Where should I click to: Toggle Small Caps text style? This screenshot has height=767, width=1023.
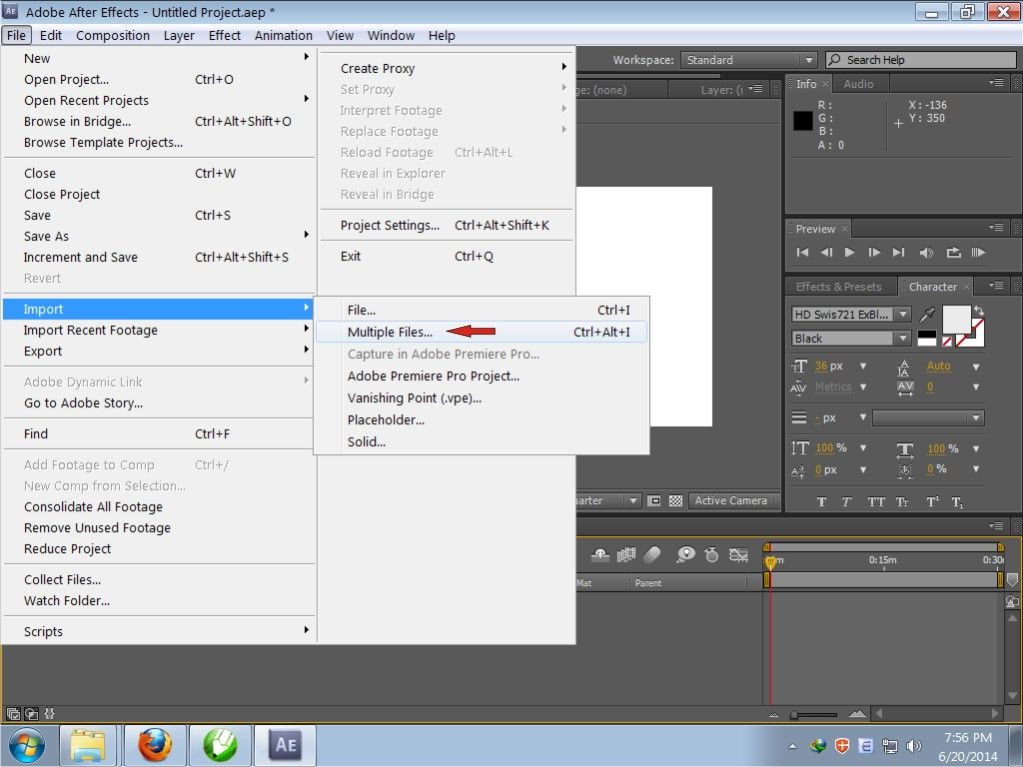902,502
